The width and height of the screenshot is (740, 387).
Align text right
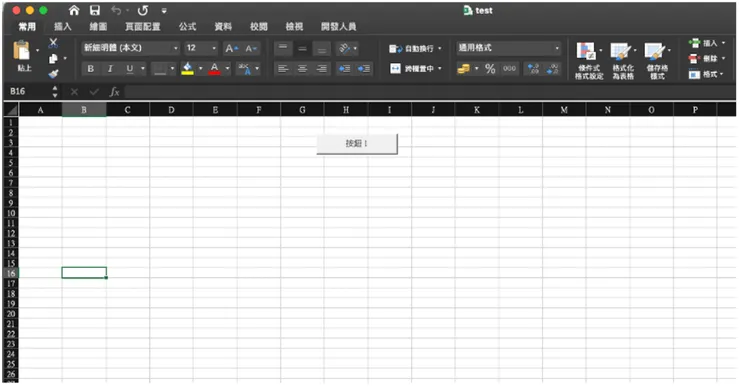tap(321, 69)
